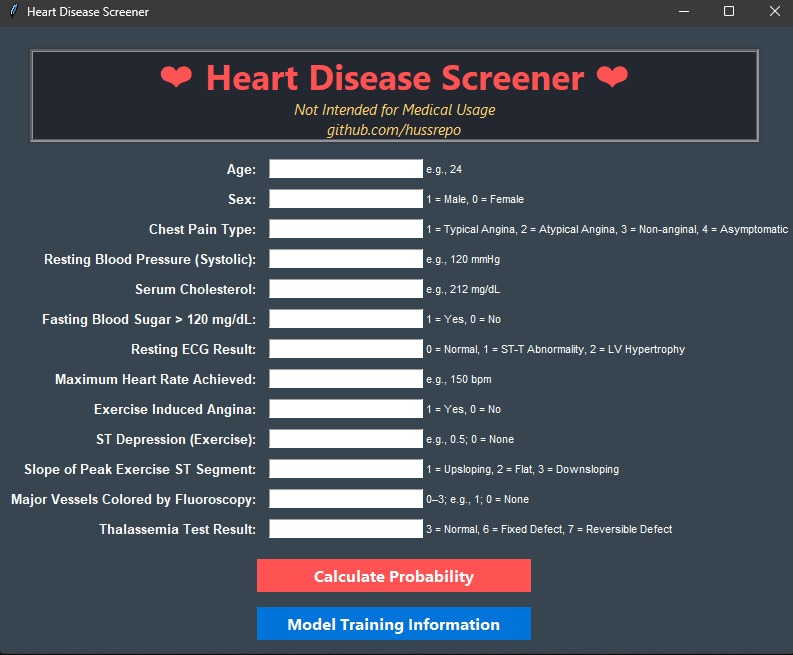793x655 pixels.
Task: Click the left heart icon in header
Action: click(x=176, y=77)
